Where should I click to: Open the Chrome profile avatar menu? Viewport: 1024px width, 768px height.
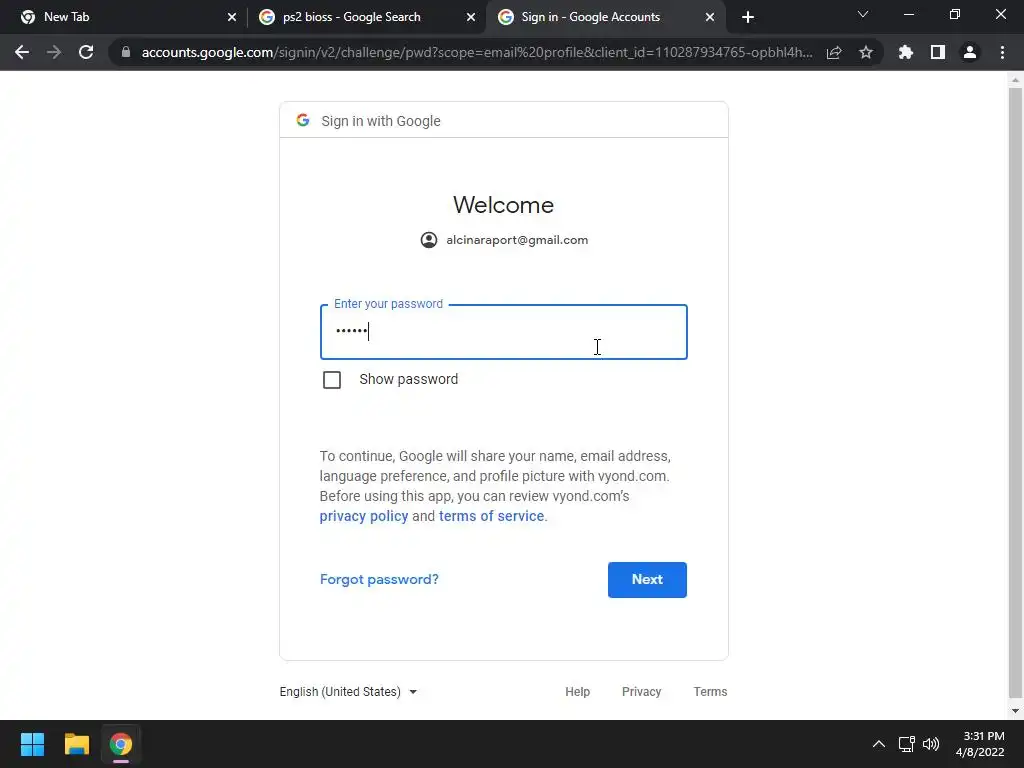coord(970,52)
